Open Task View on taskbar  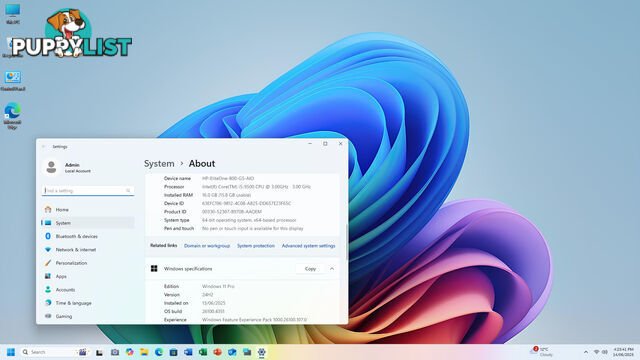tap(99, 352)
